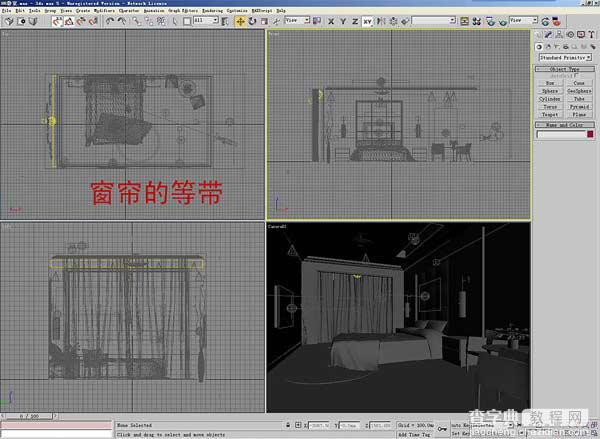Activate the Select and Move tool
Image resolution: width=600 pixels, height=439 pixels.
point(240,21)
